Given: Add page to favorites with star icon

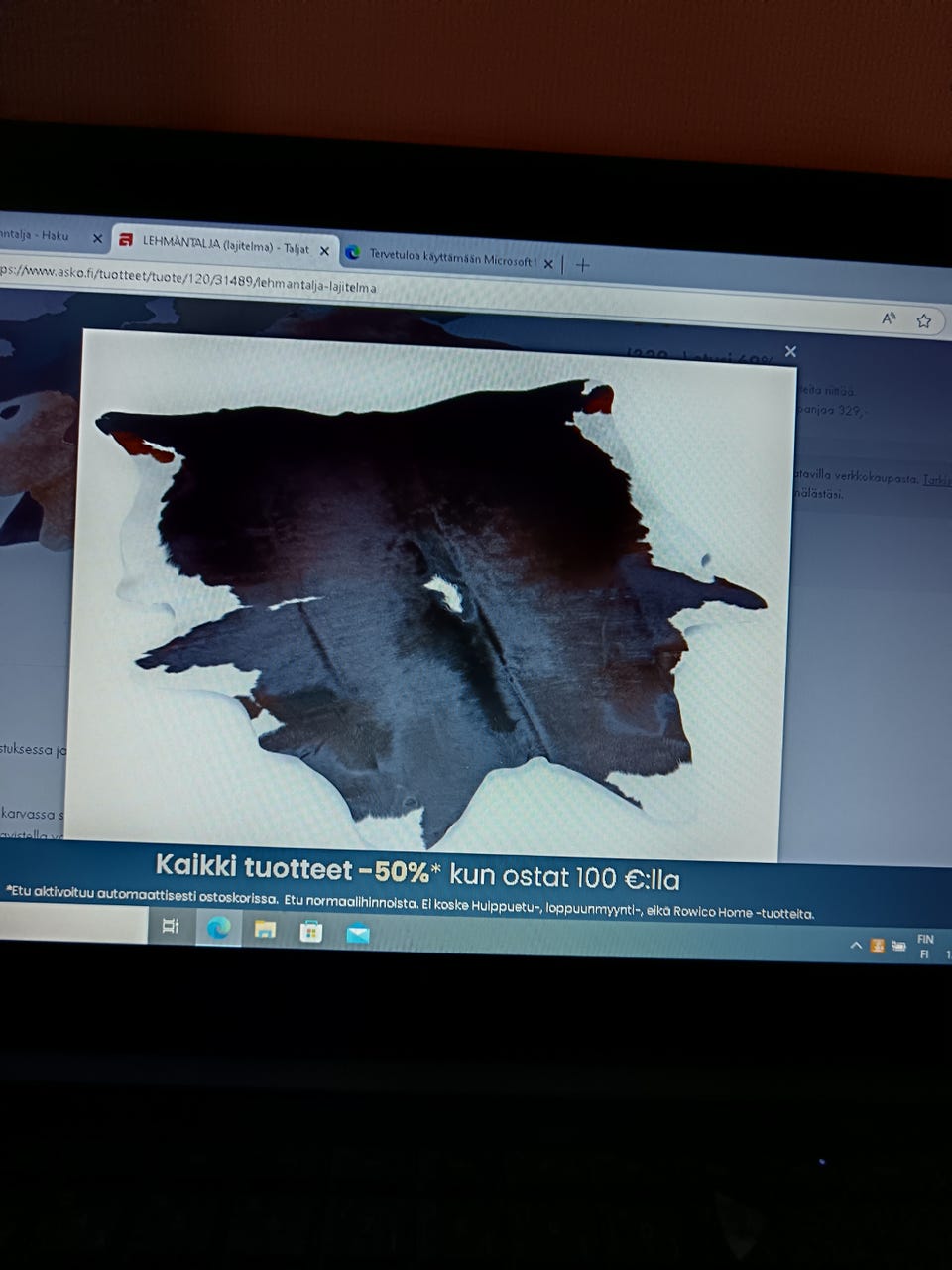Looking at the screenshot, I should click(924, 320).
